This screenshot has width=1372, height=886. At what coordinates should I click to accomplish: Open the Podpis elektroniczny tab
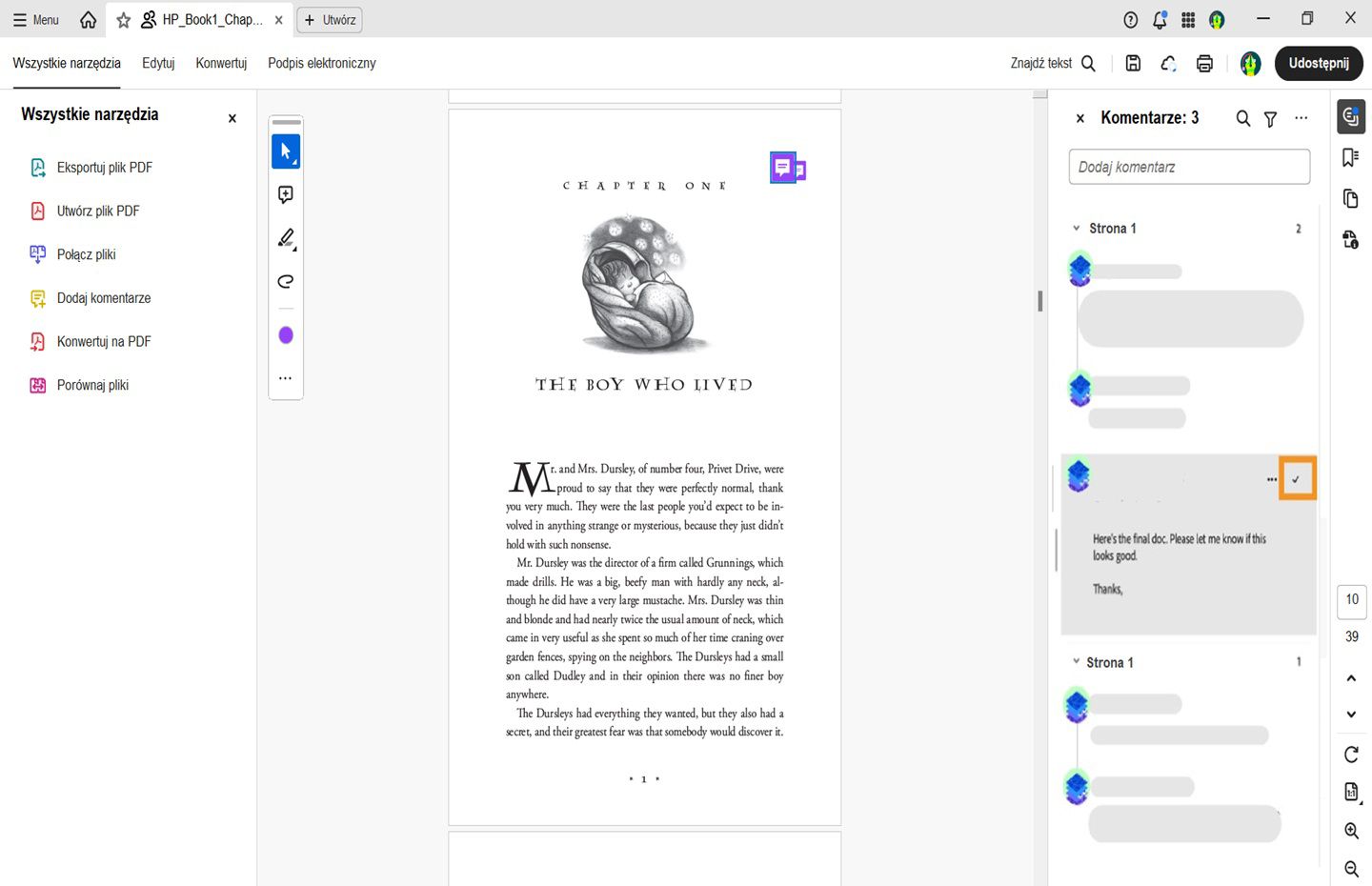(x=322, y=63)
